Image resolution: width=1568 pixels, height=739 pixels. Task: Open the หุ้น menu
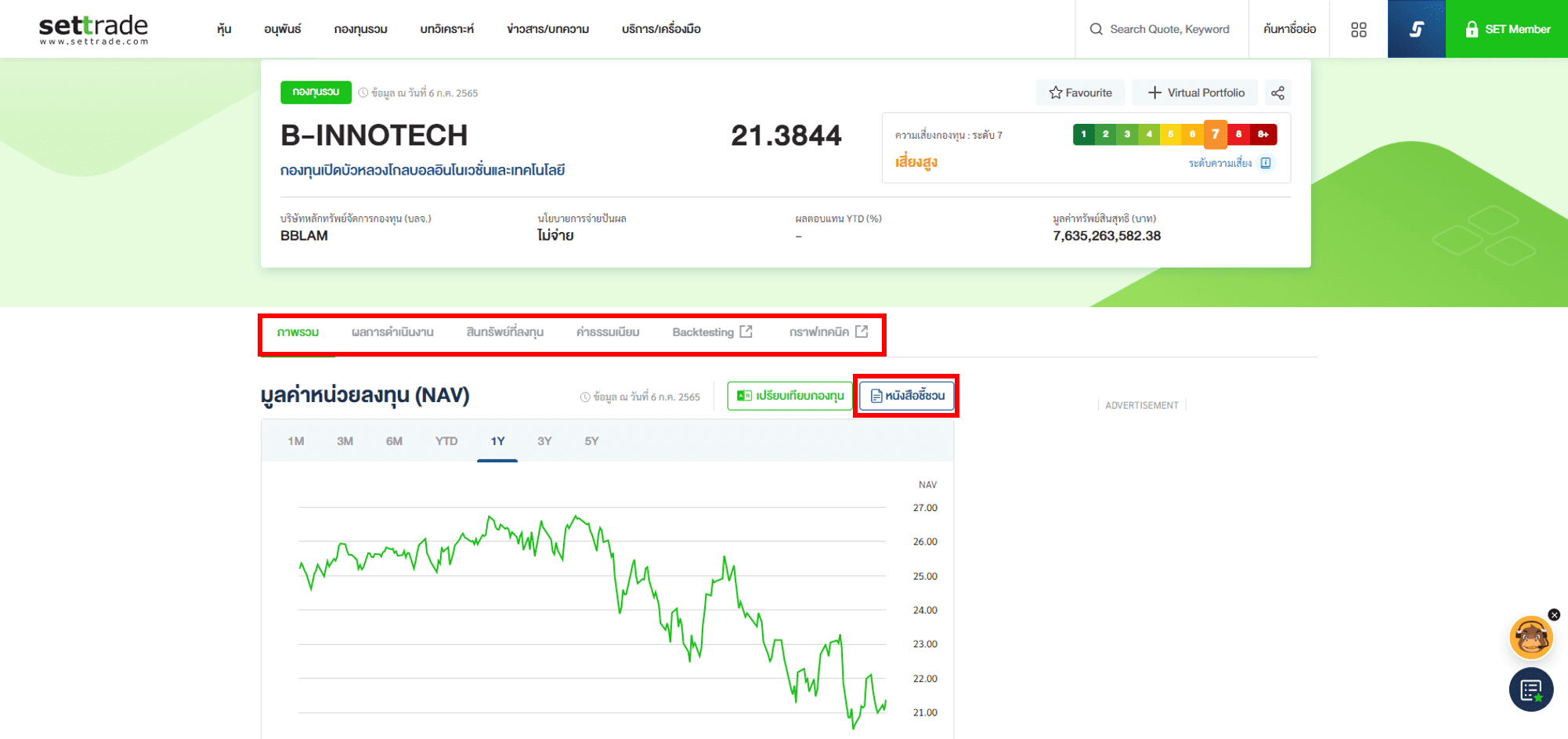224,29
